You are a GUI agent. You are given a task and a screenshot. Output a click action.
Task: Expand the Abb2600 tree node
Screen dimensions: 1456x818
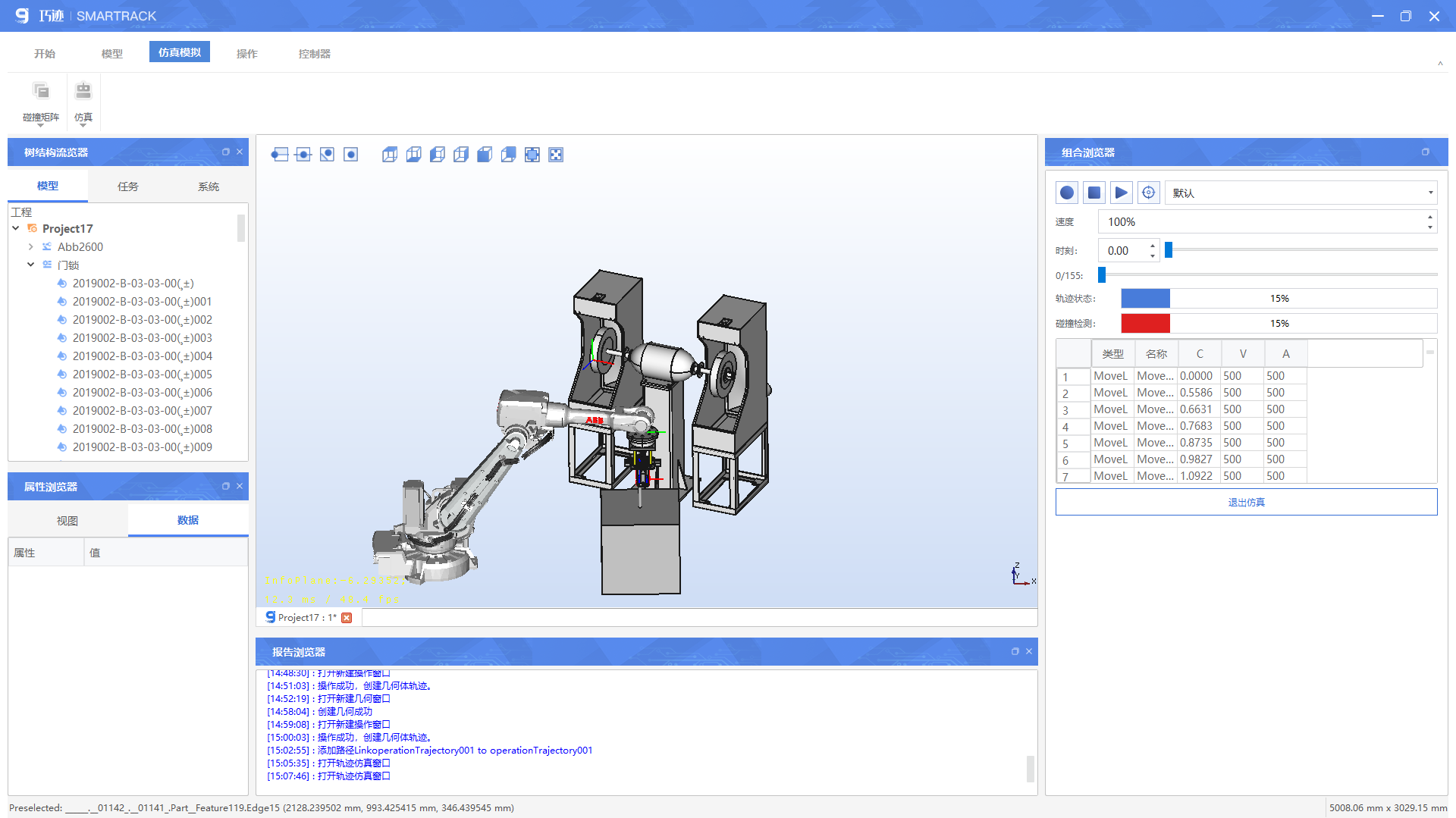30,246
